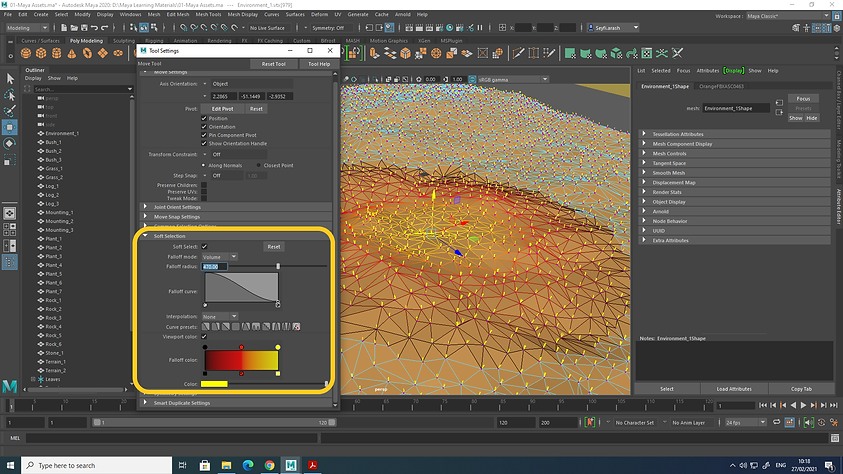The height and width of the screenshot is (474, 843).
Task: Select the Multi-Cut tool shelf icon
Action: (x=518, y=53)
